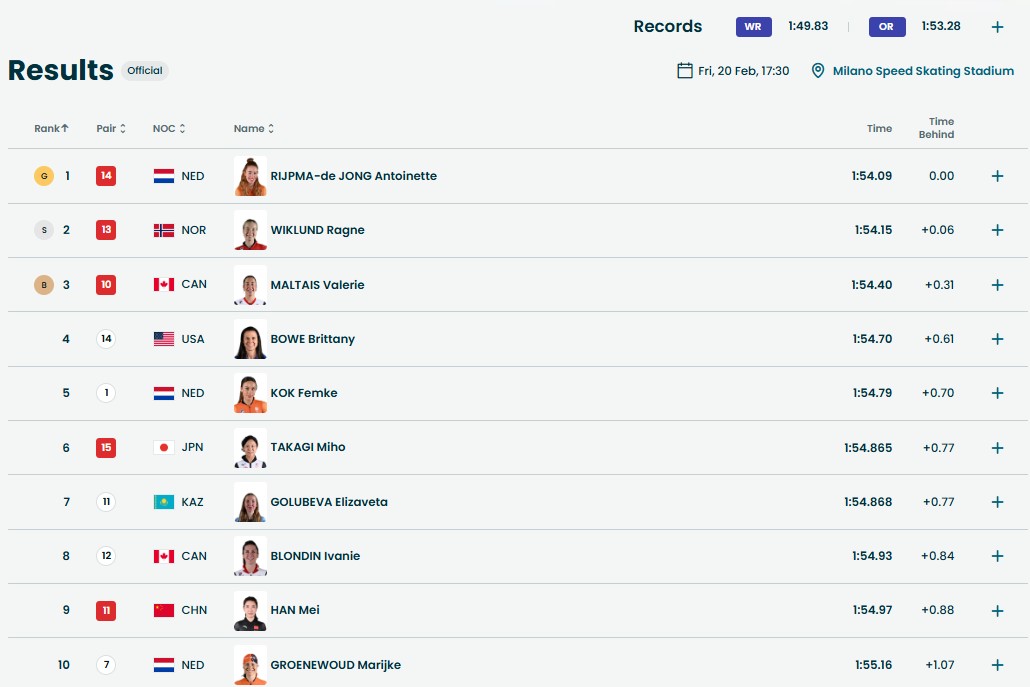Viewport: 1030px width, 687px height.
Task: Click the WR world record badge
Action: tap(753, 27)
